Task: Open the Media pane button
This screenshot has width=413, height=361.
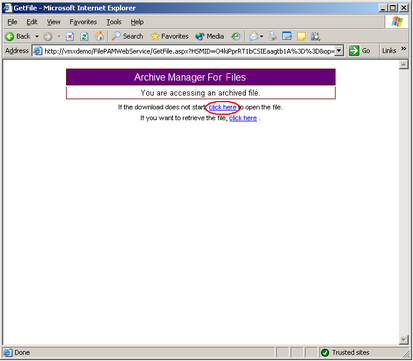Action: pyautogui.click(x=210, y=36)
